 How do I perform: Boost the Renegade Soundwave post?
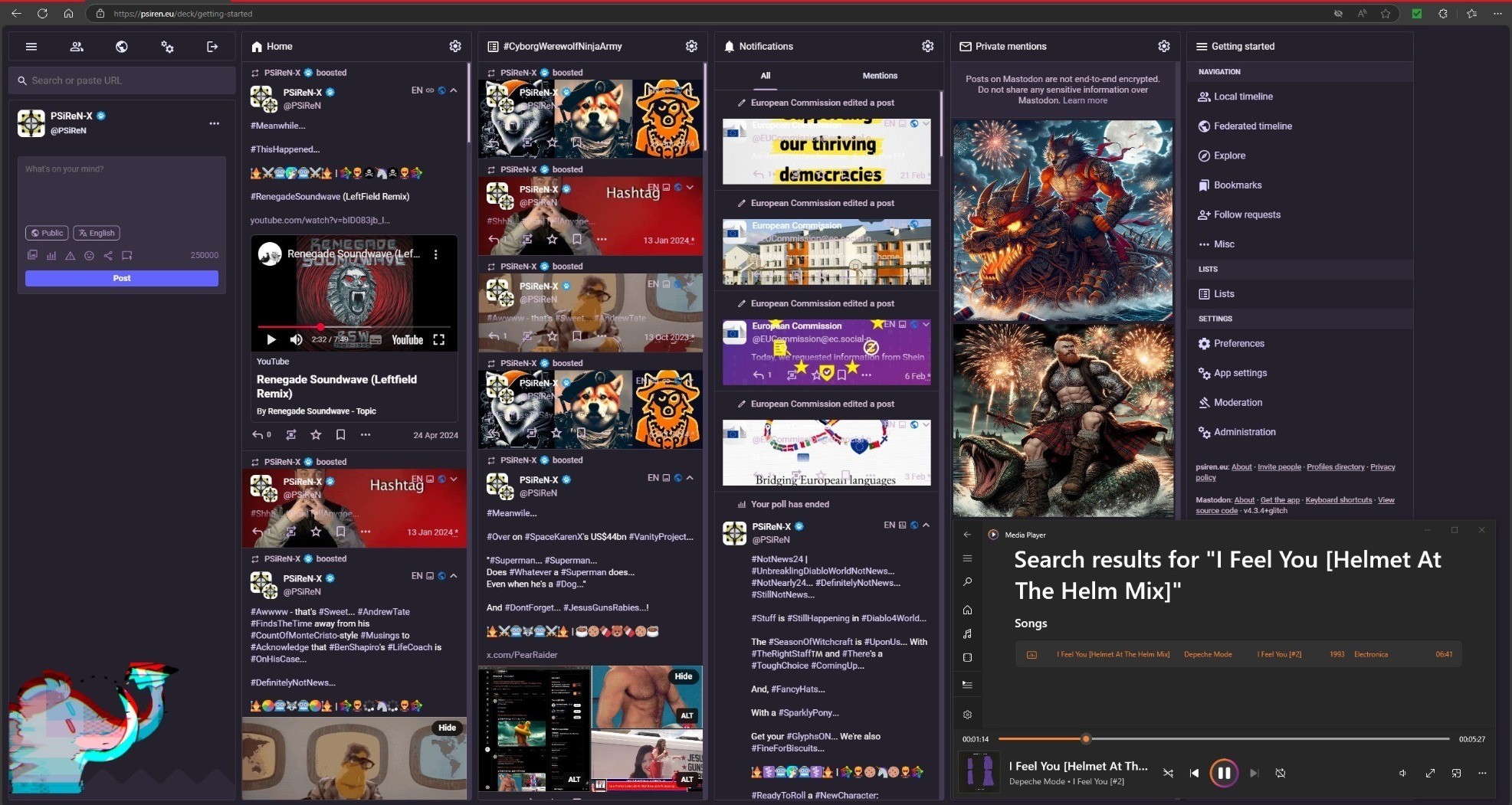click(x=291, y=434)
